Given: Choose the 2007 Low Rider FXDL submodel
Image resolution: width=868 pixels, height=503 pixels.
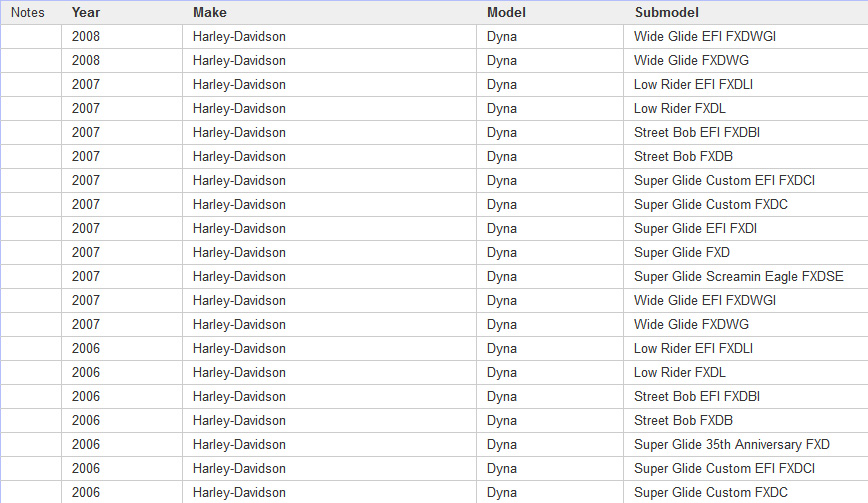Looking at the screenshot, I should coord(680,108).
